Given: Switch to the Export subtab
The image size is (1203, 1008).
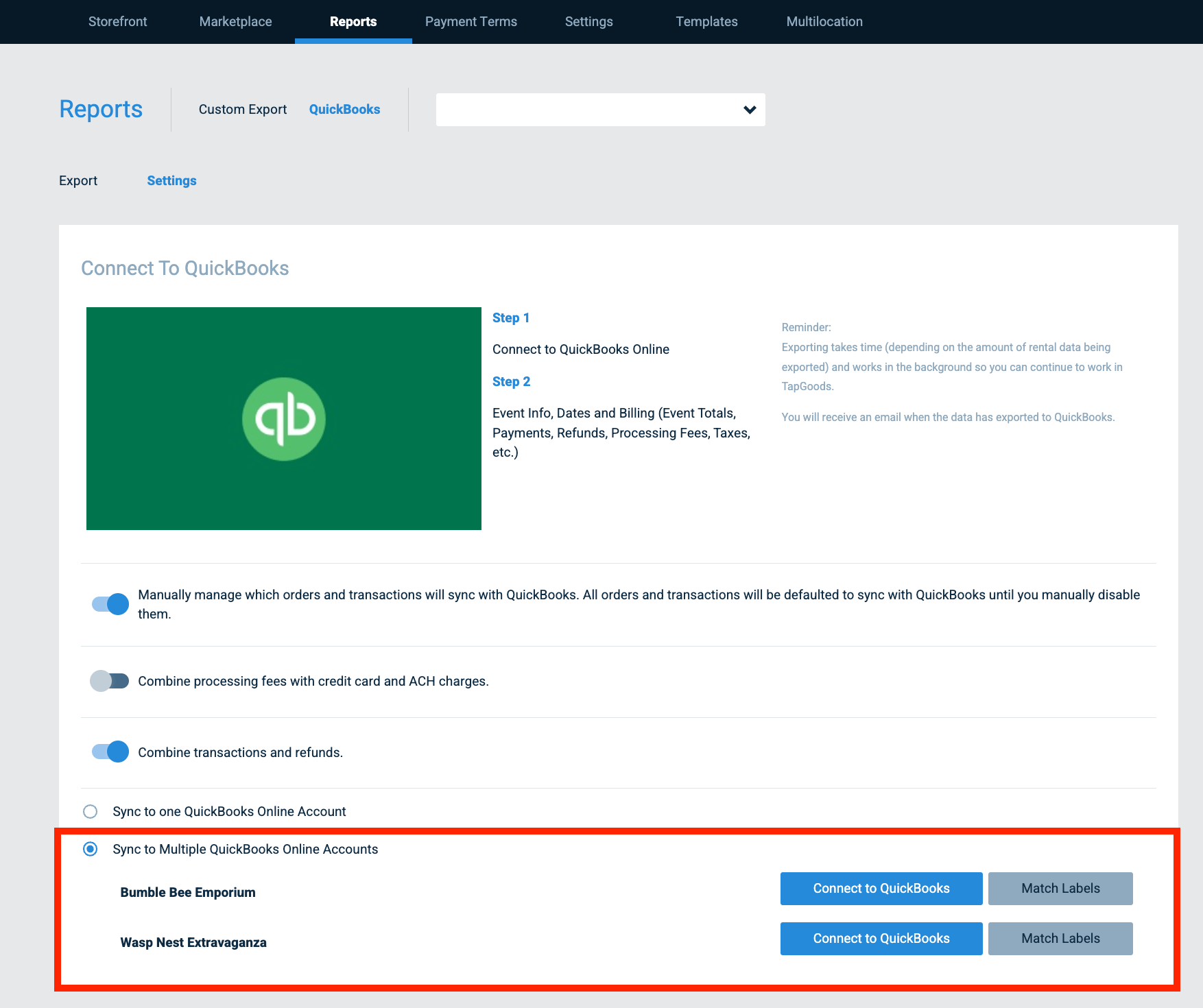Looking at the screenshot, I should click(78, 180).
